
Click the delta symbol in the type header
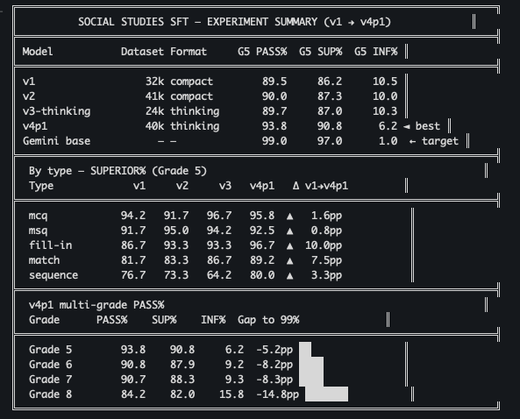pyautogui.click(x=296, y=186)
